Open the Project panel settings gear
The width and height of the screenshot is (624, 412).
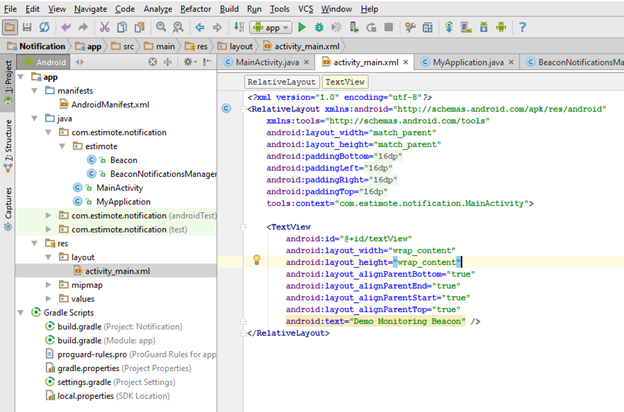point(189,62)
